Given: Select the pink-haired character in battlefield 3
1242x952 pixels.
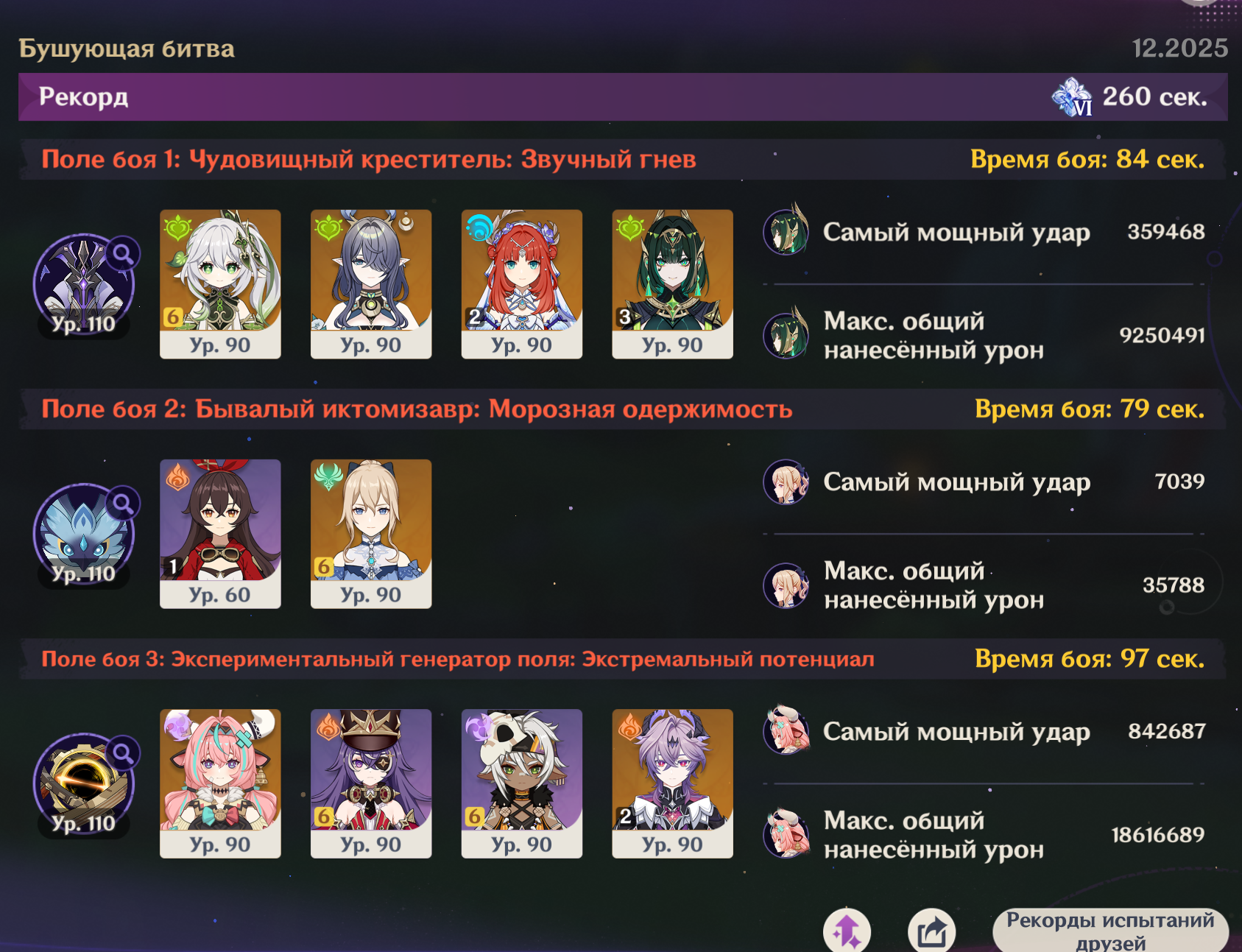Looking at the screenshot, I should tap(220, 783).
